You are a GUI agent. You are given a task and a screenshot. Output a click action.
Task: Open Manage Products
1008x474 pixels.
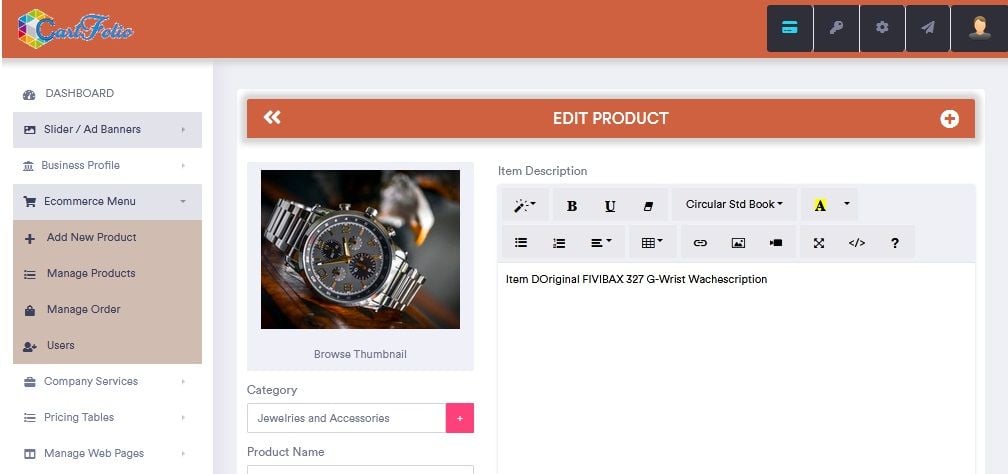tap(107, 274)
